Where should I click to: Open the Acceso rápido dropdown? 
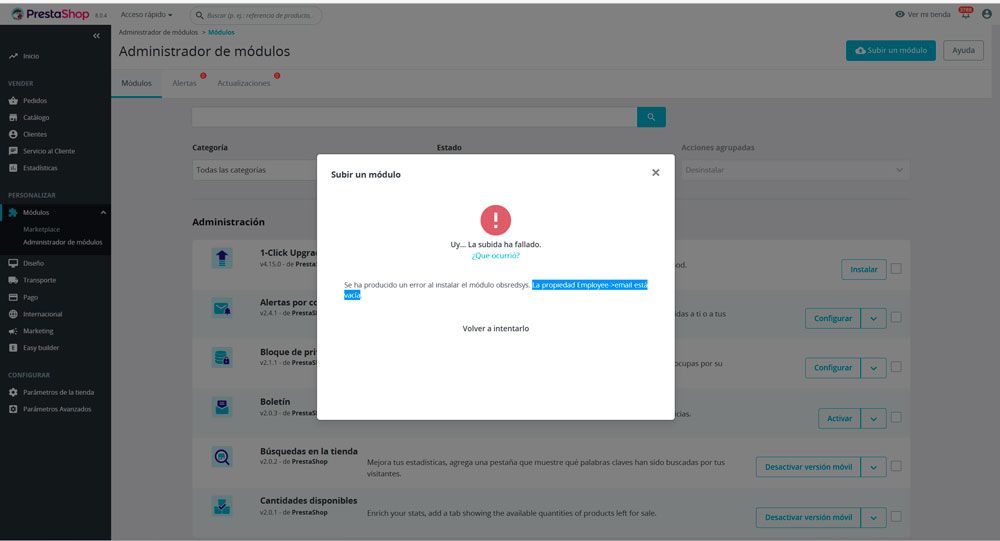click(146, 14)
